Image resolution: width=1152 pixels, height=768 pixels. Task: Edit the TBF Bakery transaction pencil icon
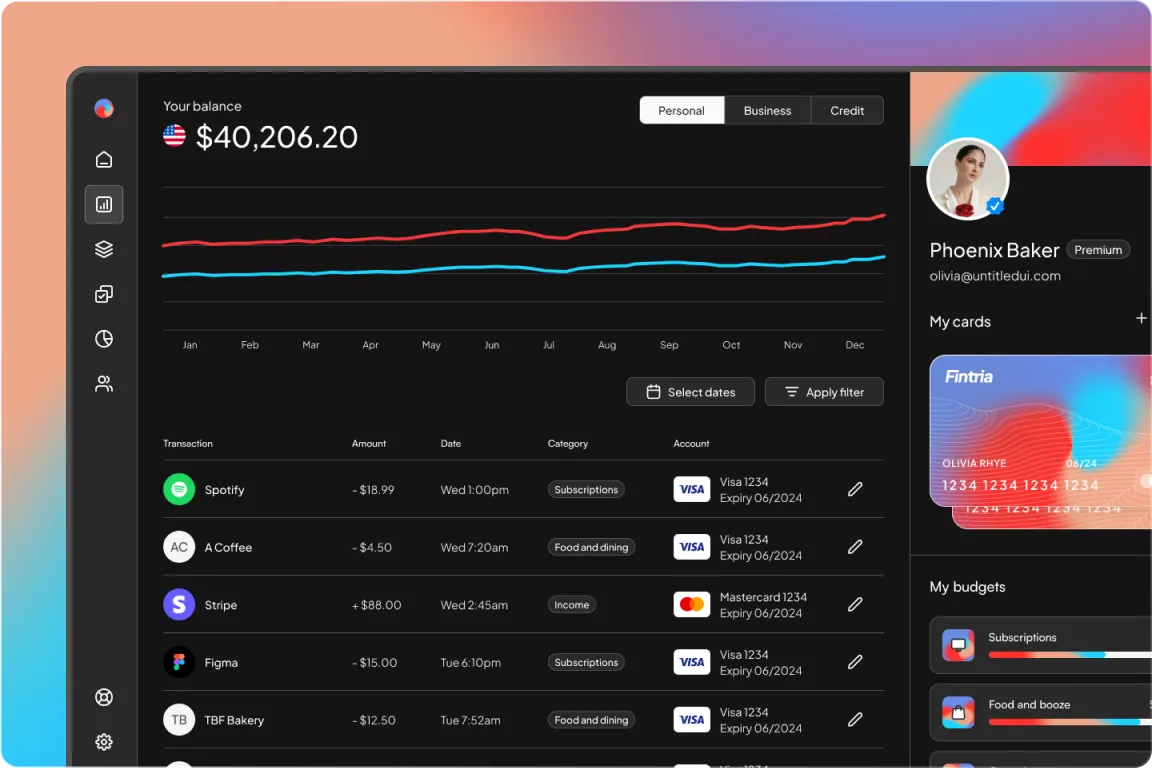coord(854,719)
